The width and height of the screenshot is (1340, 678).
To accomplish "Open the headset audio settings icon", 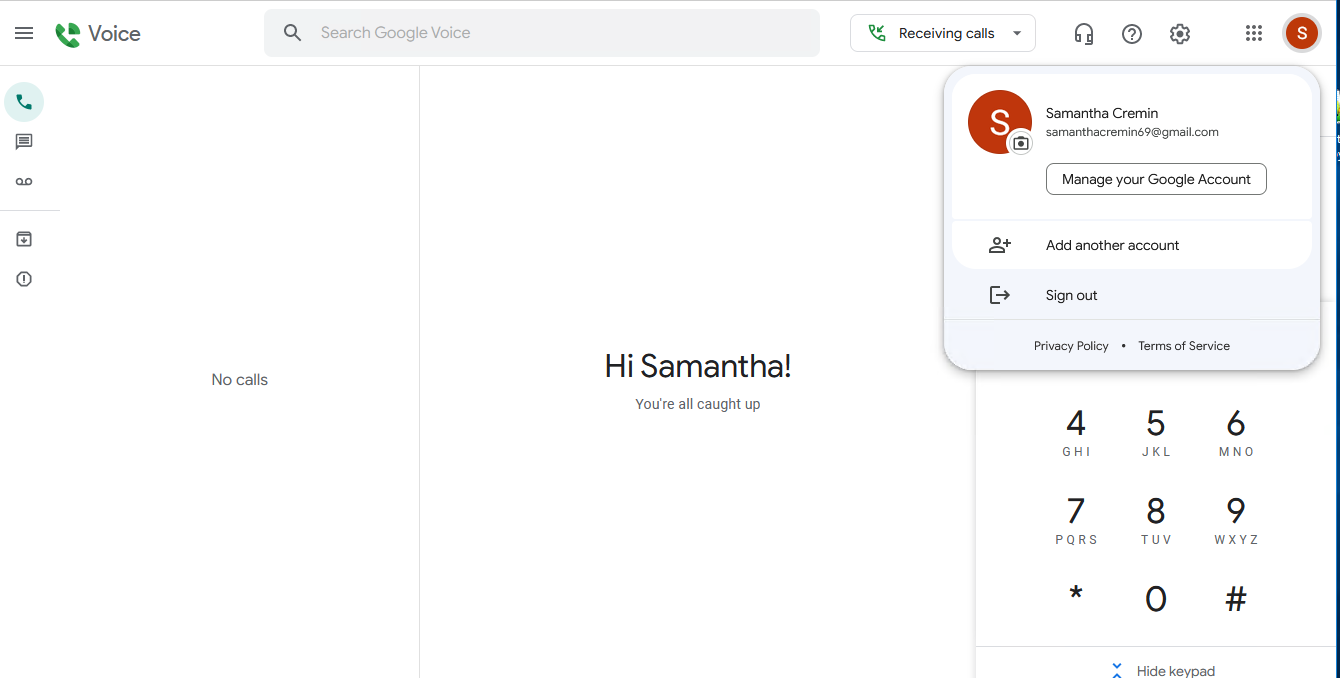I will click(x=1083, y=34).
